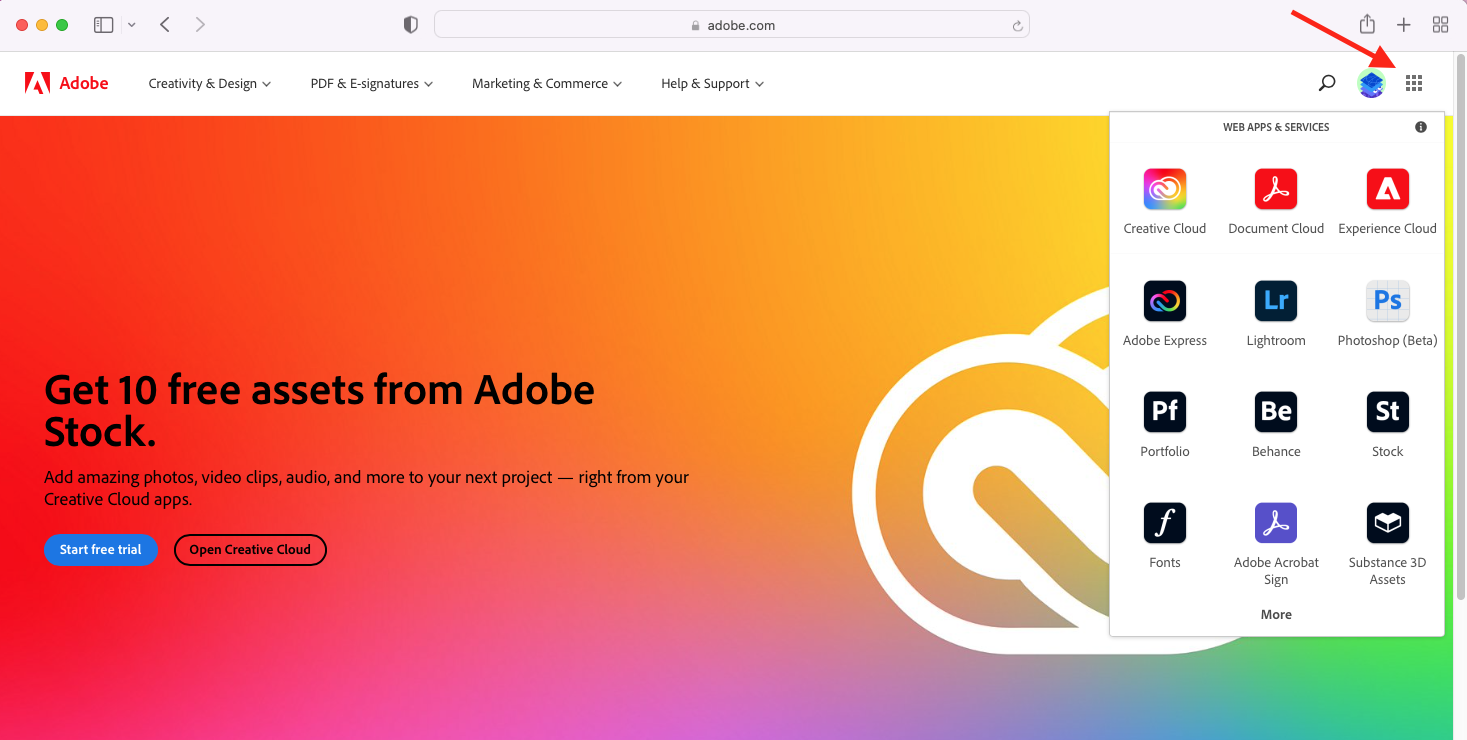The width and height of the screenshot is (1467, 740).
Task: Click the Safari share icon
Action: click(1367, 24)
